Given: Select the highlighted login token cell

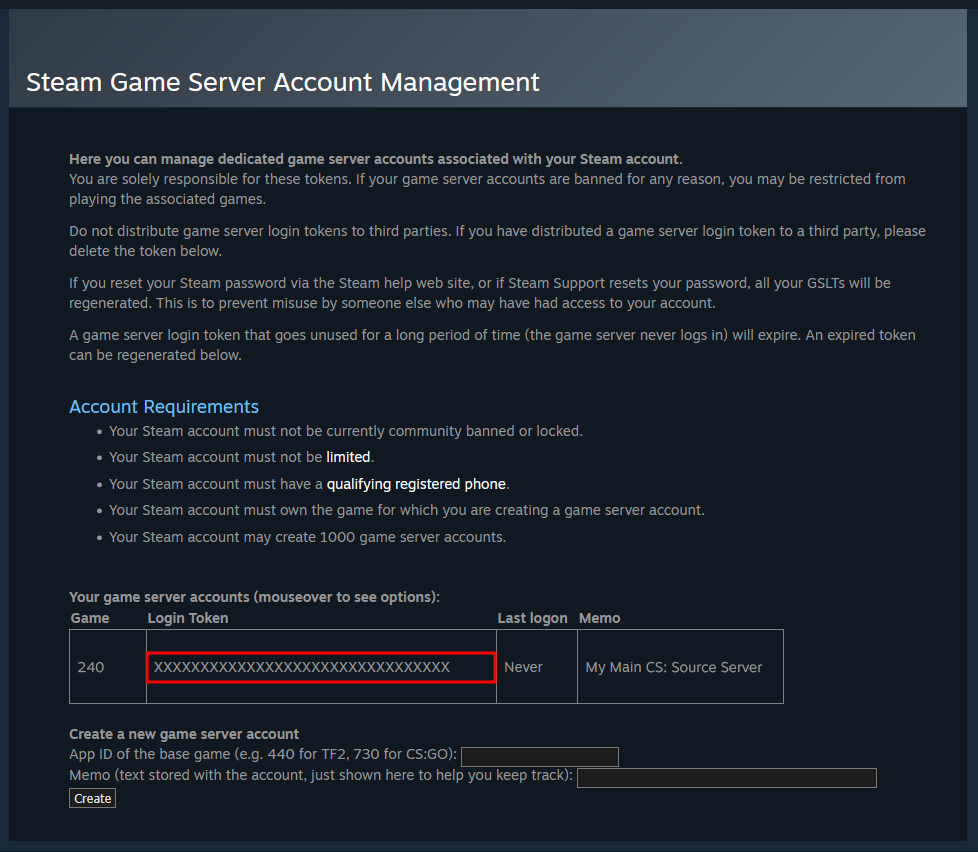Looking at the screenshot, I should click(321, 667).
